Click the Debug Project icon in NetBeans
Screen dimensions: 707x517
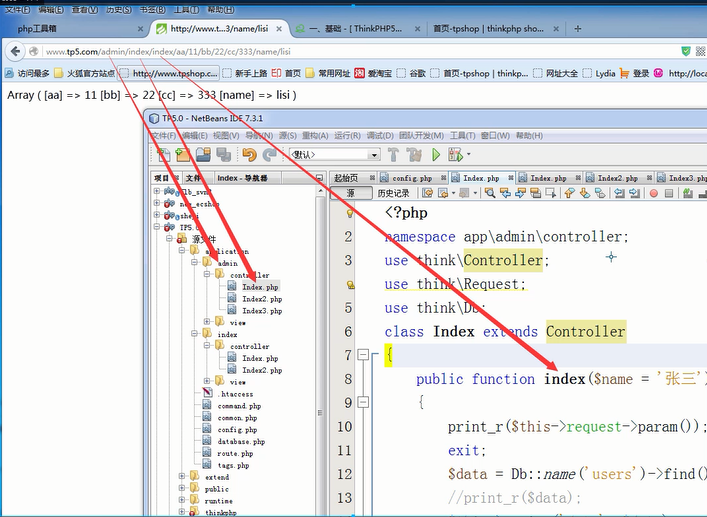pos(455,155)
